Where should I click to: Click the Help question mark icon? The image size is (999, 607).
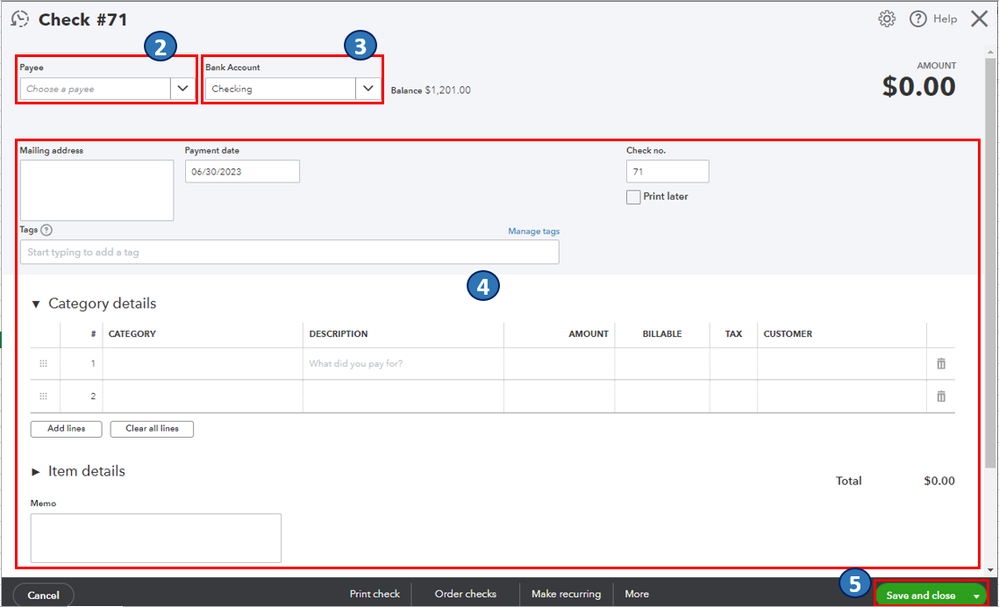[x=917, y=19]
